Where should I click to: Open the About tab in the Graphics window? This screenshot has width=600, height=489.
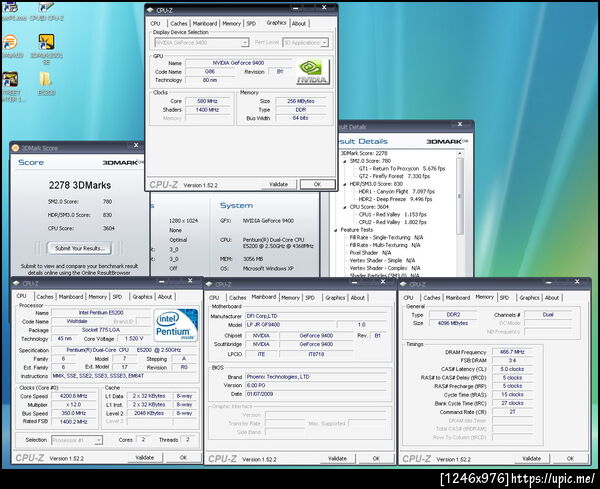click(299, 23)
